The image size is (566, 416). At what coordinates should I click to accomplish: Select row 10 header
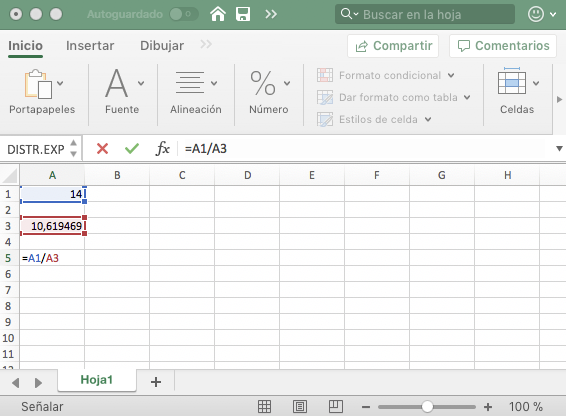pyautogui.click(x=8, y=338)
